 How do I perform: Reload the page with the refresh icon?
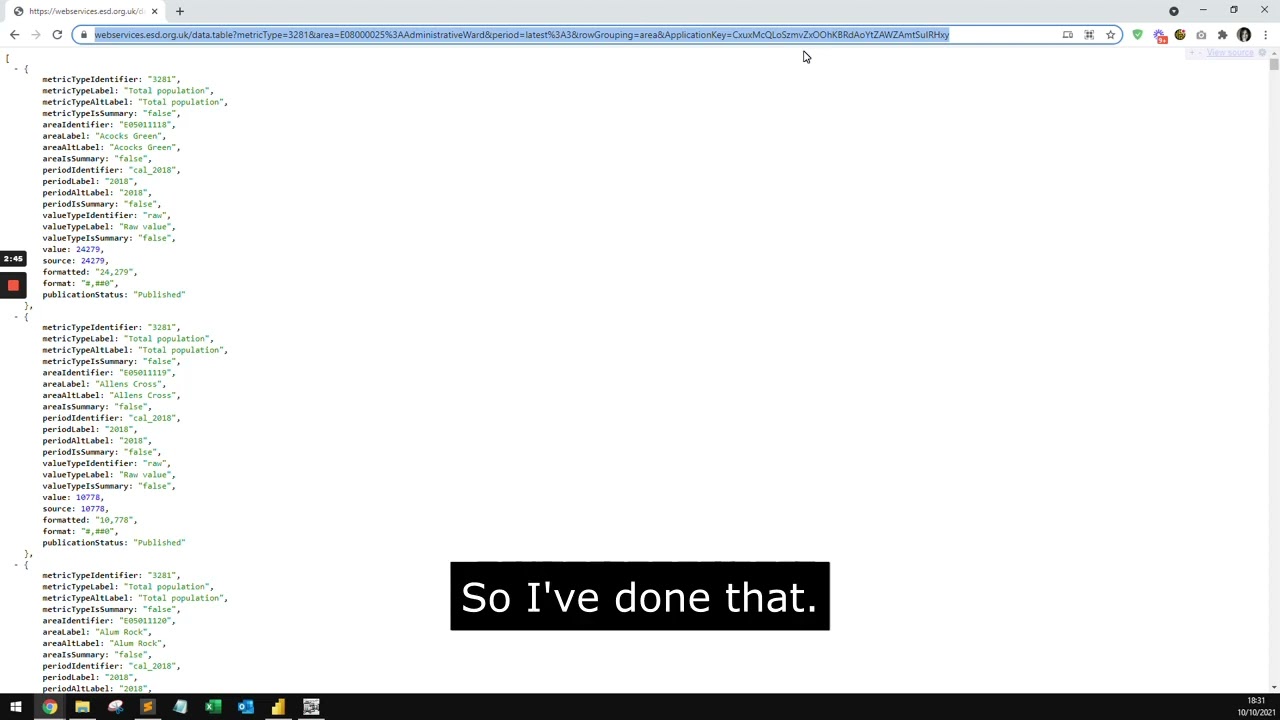pos(57,35)
